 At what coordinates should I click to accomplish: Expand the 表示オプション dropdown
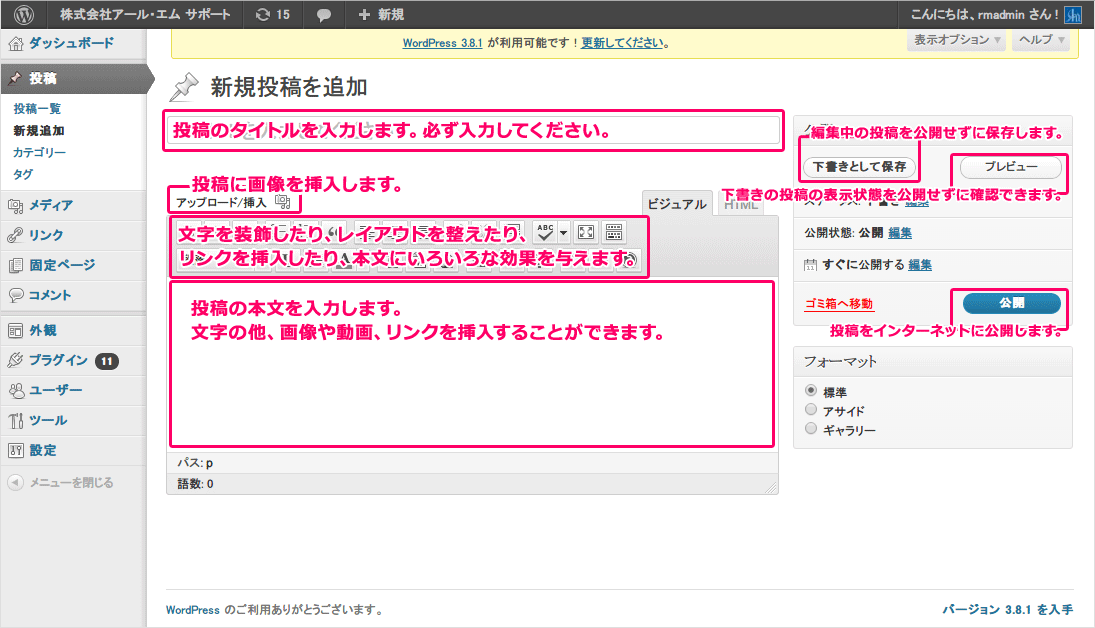point(955,40)
